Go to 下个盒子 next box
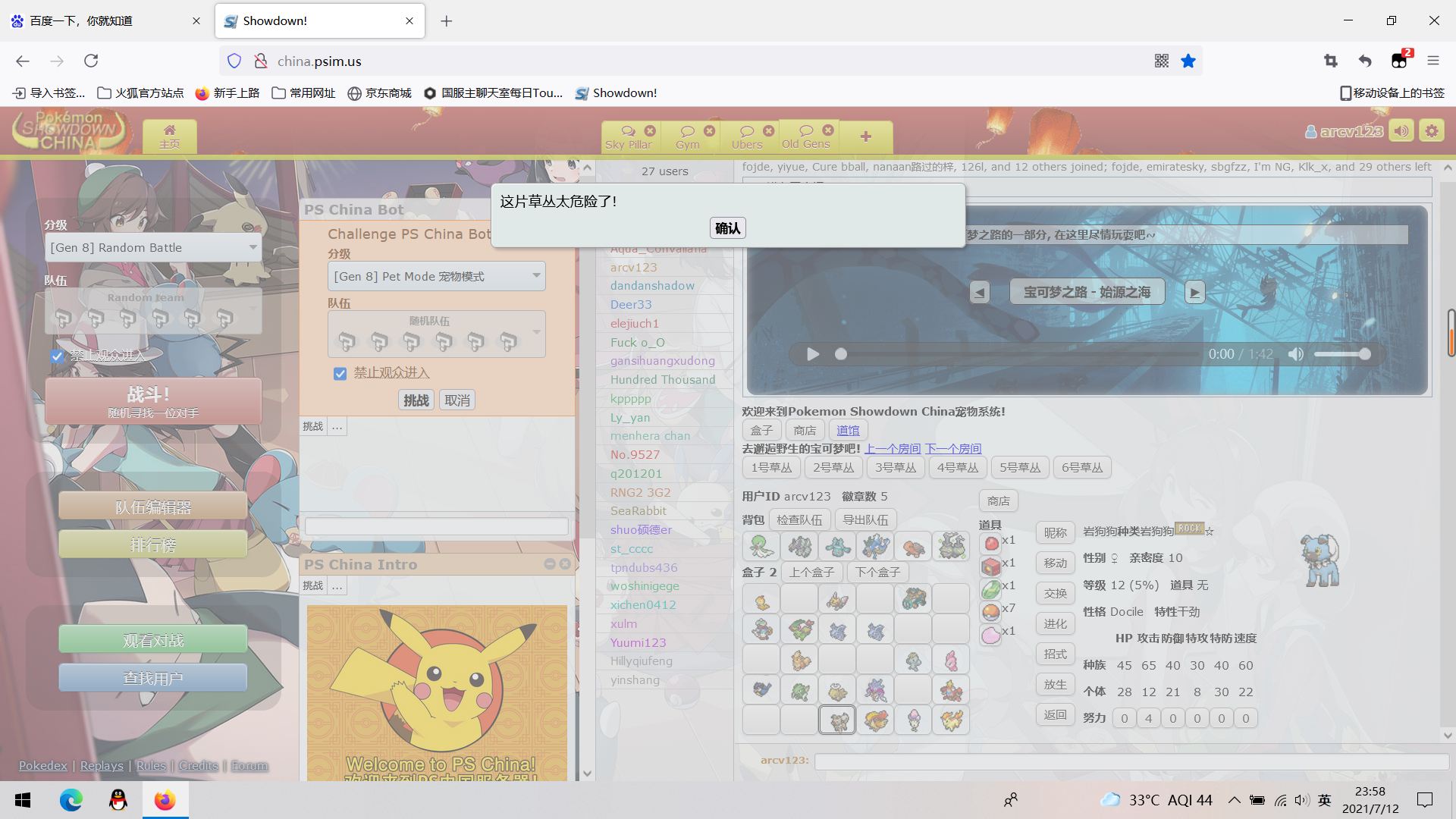Viewport: 1456px width, 819px height. (x=878, y=573)
